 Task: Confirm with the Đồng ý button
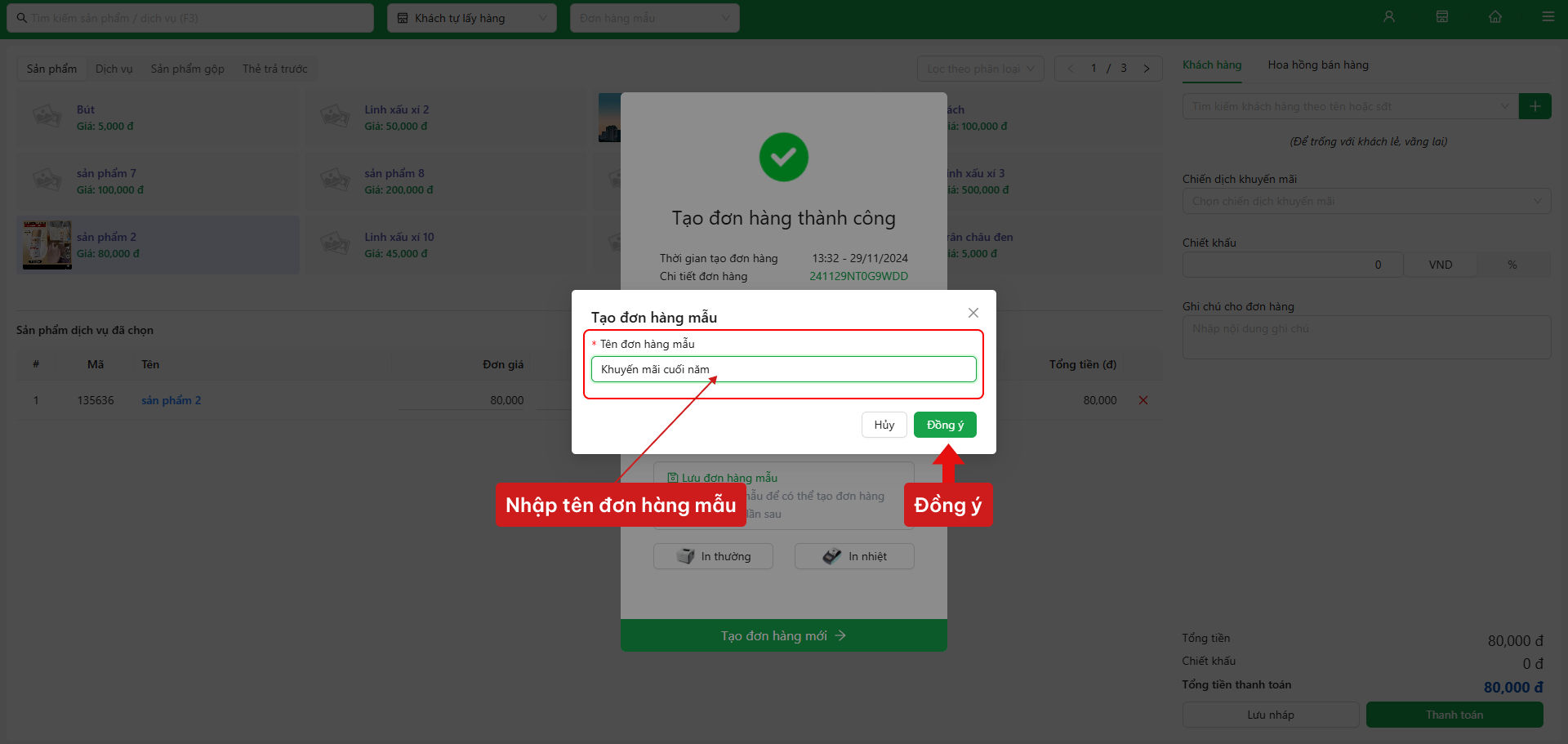click(945, 425)
